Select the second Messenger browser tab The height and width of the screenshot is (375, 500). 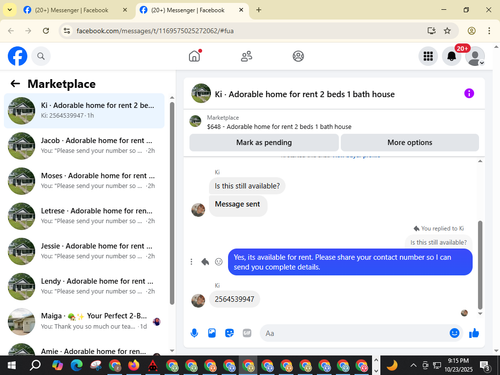(187, 10)
